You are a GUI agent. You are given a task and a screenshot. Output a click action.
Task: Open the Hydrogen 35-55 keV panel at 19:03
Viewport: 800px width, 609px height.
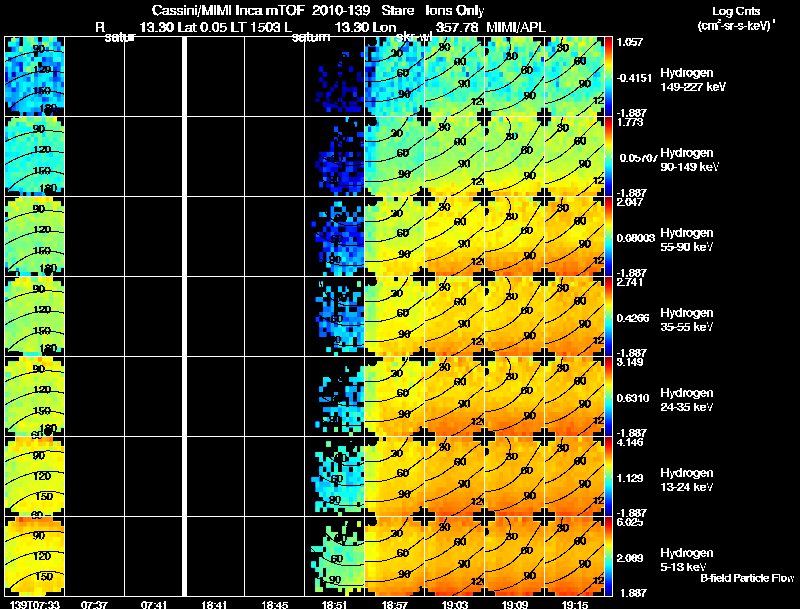pos(455,316)
